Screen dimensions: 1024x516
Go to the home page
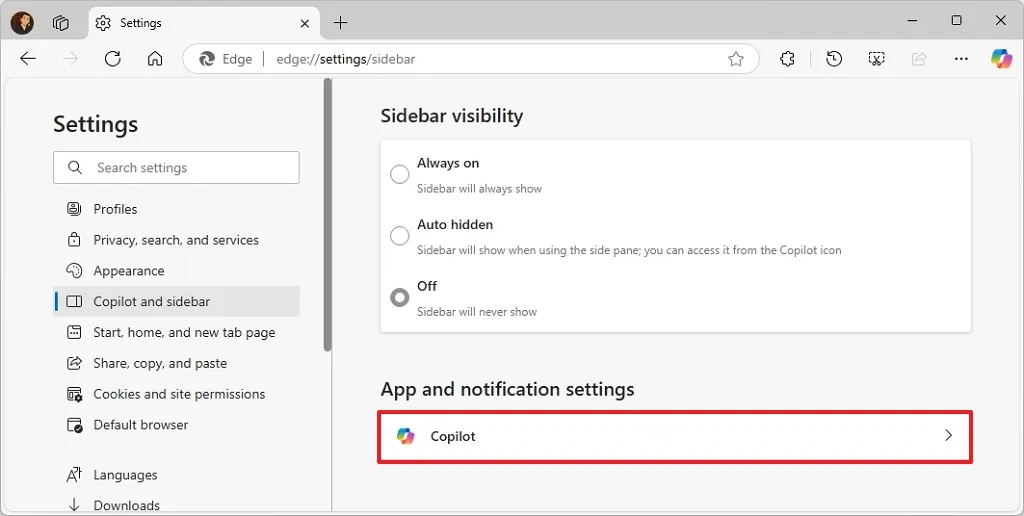[155, 59]
